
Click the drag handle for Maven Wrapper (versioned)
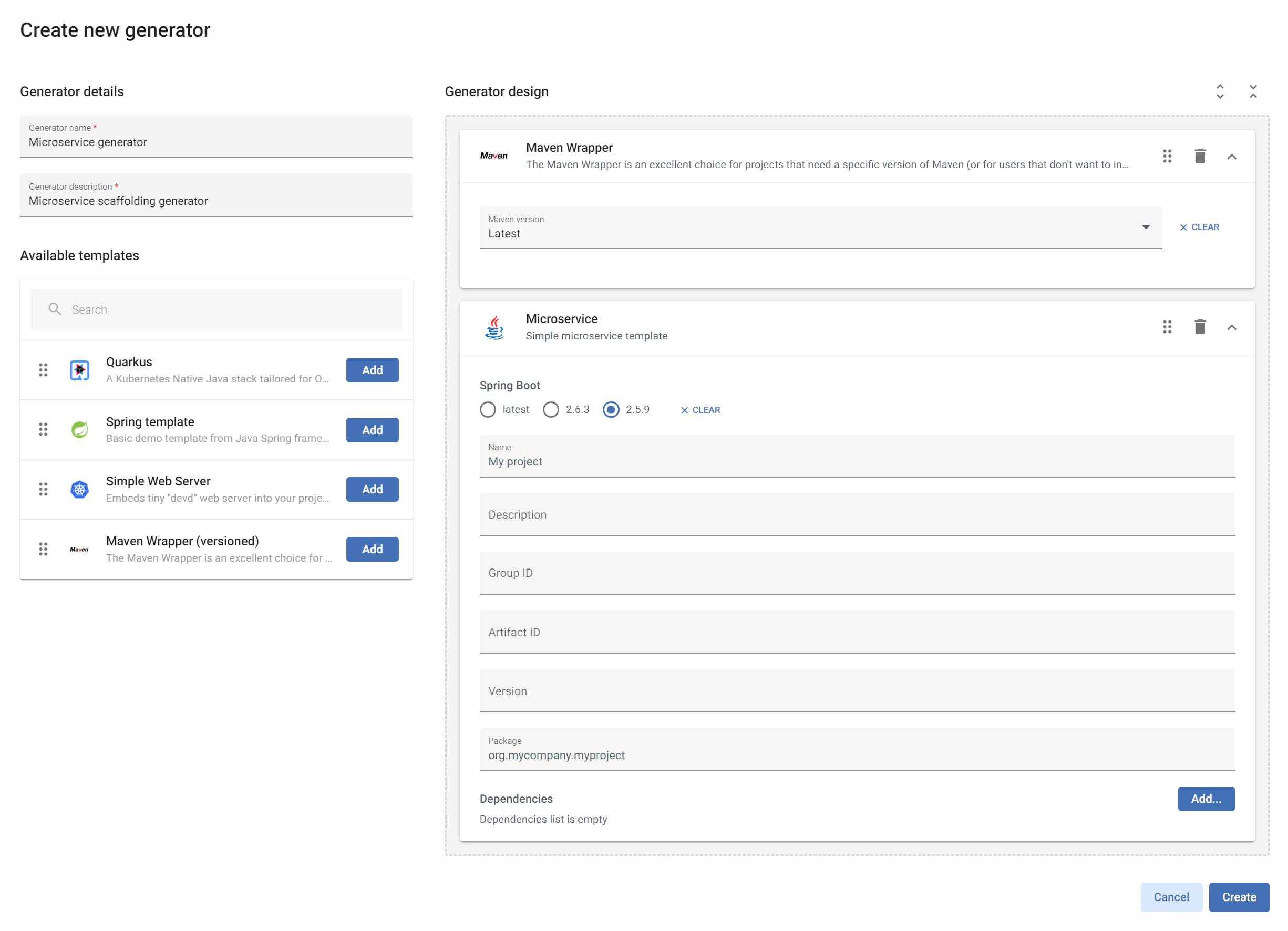tap(43, 549)
